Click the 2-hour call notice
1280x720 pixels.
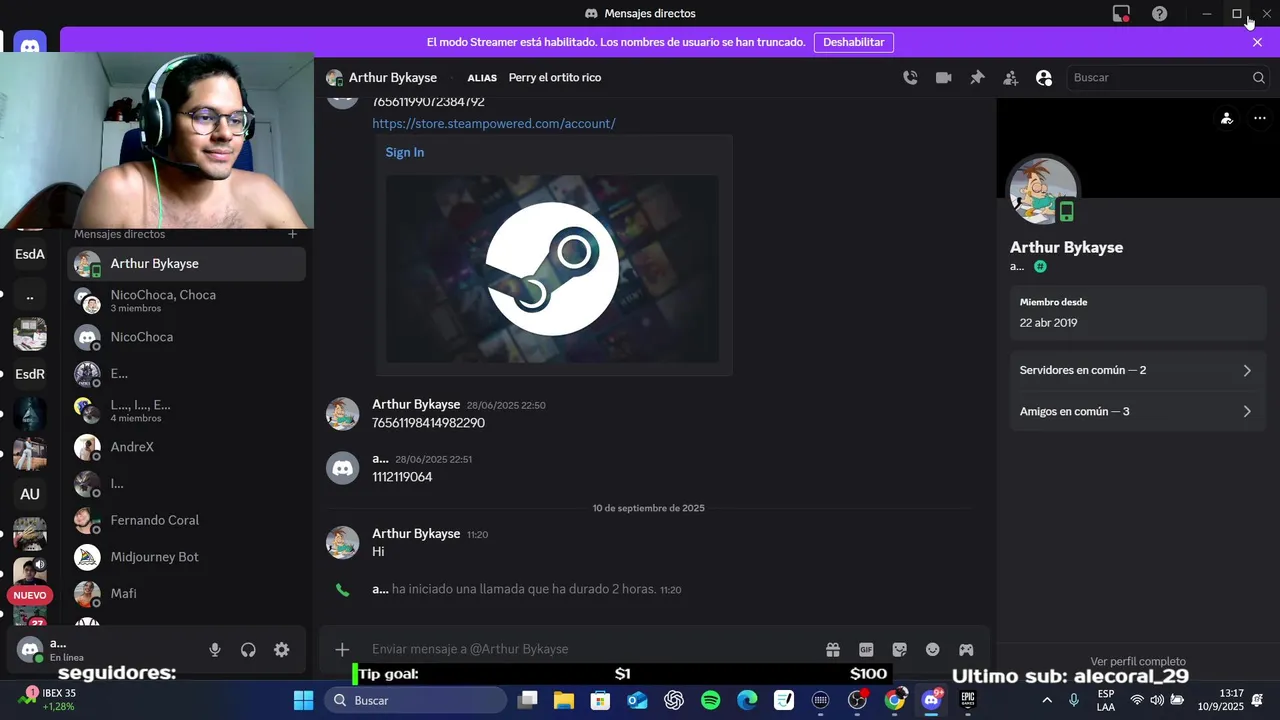(524, 590)
